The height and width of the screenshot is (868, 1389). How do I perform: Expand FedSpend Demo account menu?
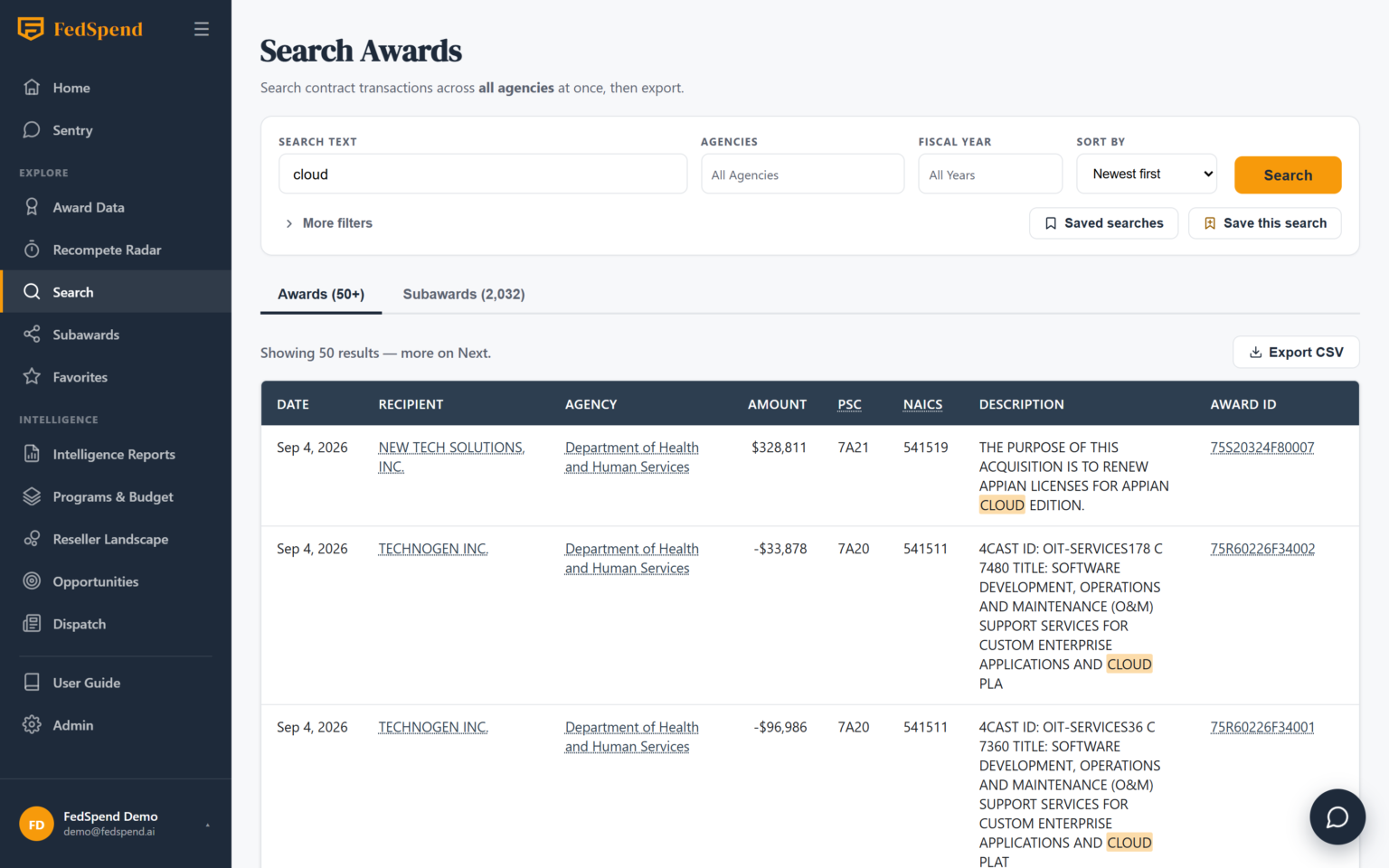(x=116, y=824)
